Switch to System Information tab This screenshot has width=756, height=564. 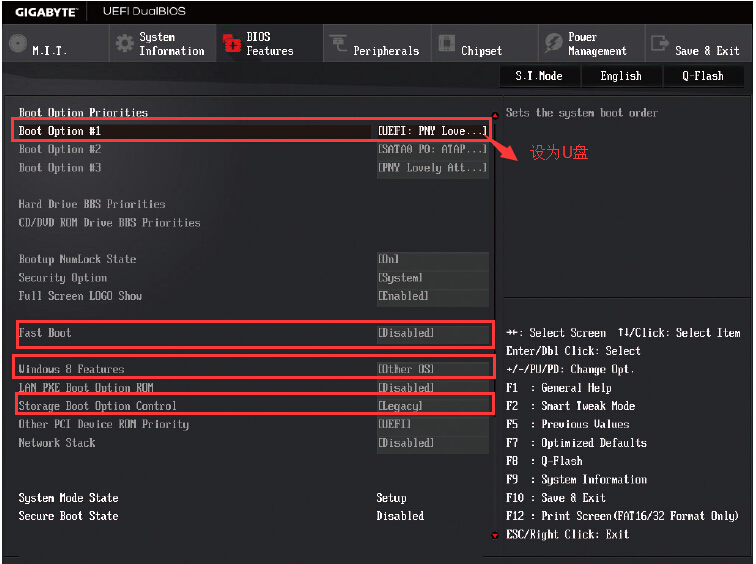pos(163,43)
